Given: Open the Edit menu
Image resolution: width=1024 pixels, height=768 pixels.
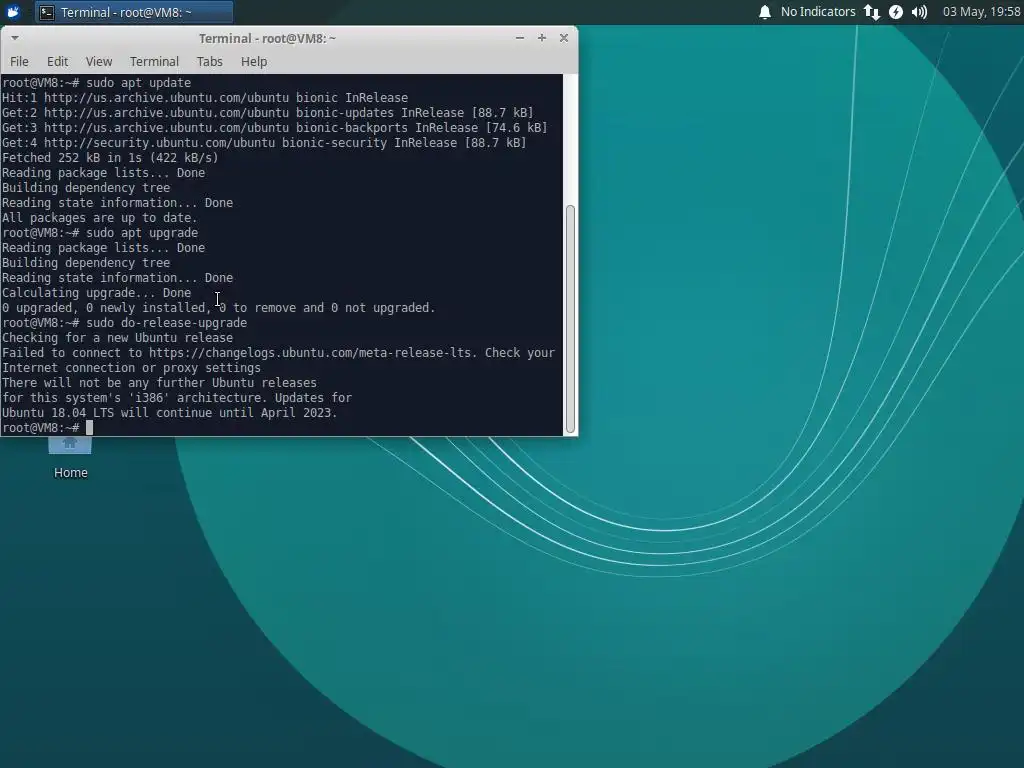Looking at the screenshot, I should [57, 61].
